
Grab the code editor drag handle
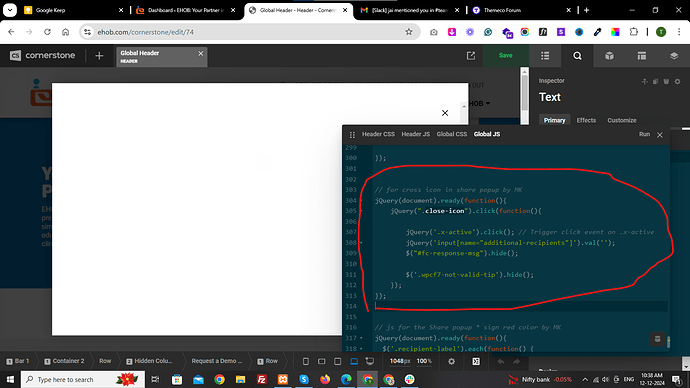tap(352, 135)
